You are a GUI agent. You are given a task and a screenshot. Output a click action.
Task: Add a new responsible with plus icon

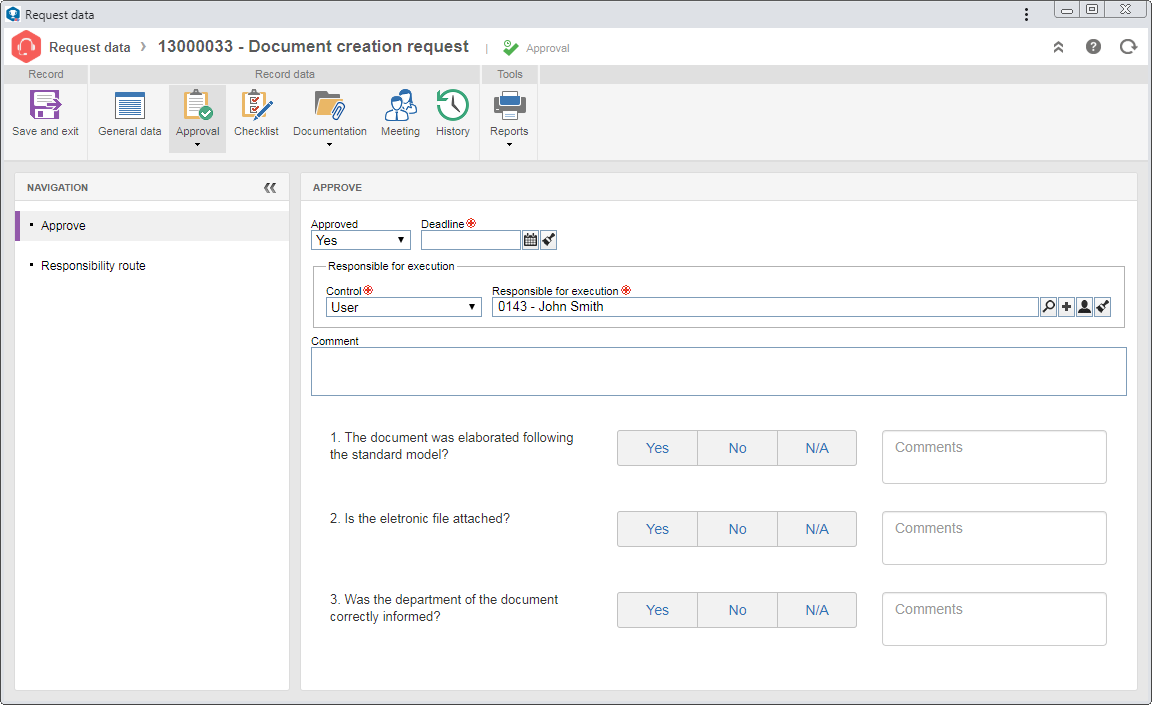pos(1067,307)
